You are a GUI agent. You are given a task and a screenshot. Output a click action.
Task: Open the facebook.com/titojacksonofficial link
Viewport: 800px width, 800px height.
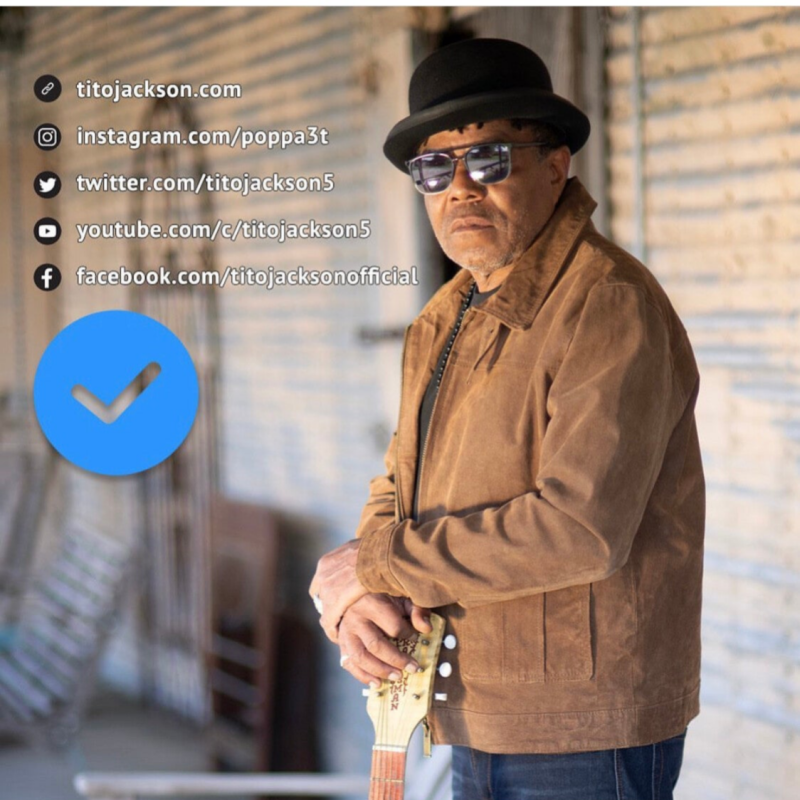click(247, 277)
